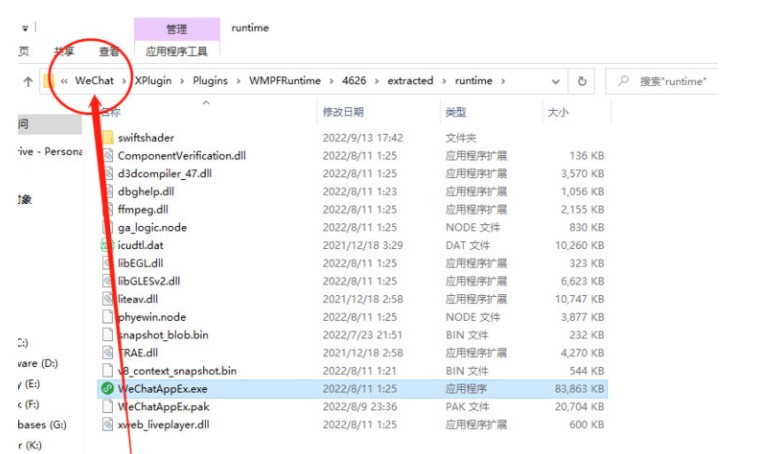Select liteav.dll file name

click(x=138, y=299)
